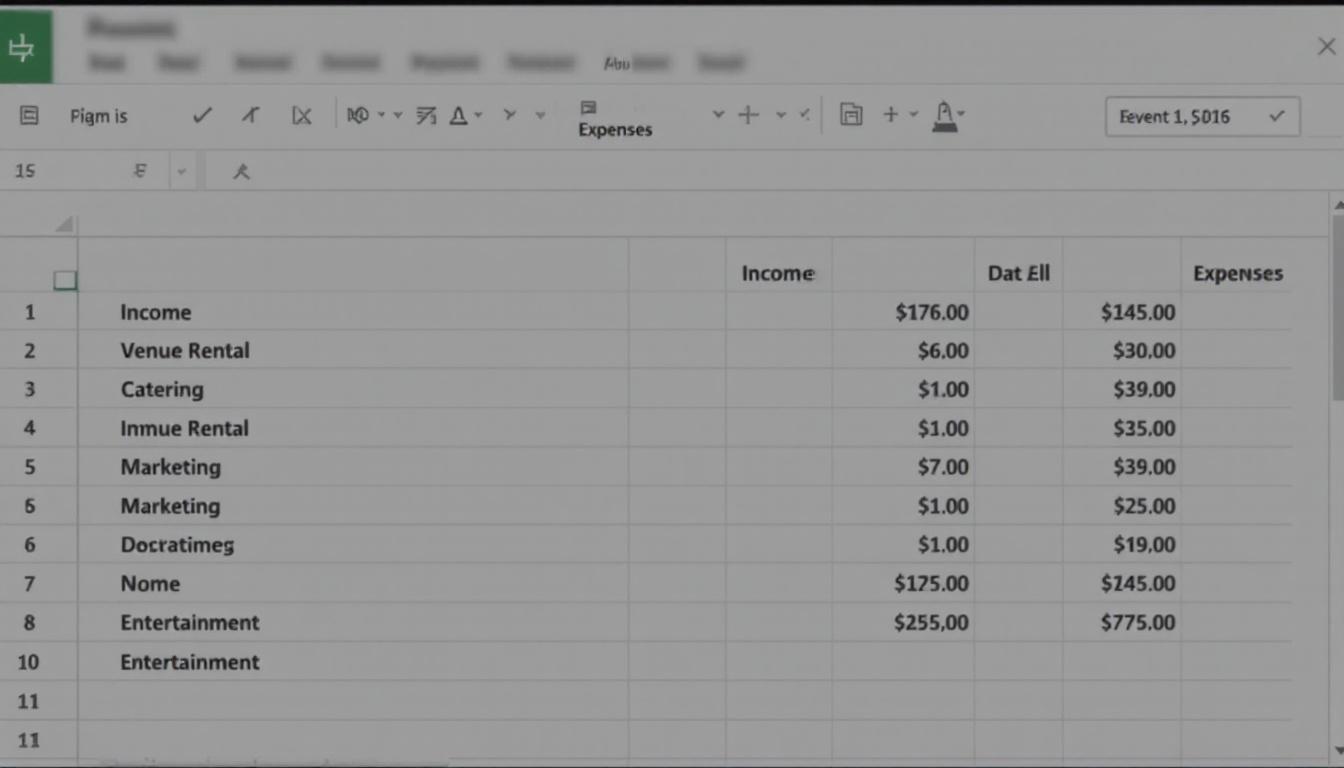This screenshot has width=1344, height=768.
Task: Select the Expenses column header cell
Action: [x=1237, y=273]
